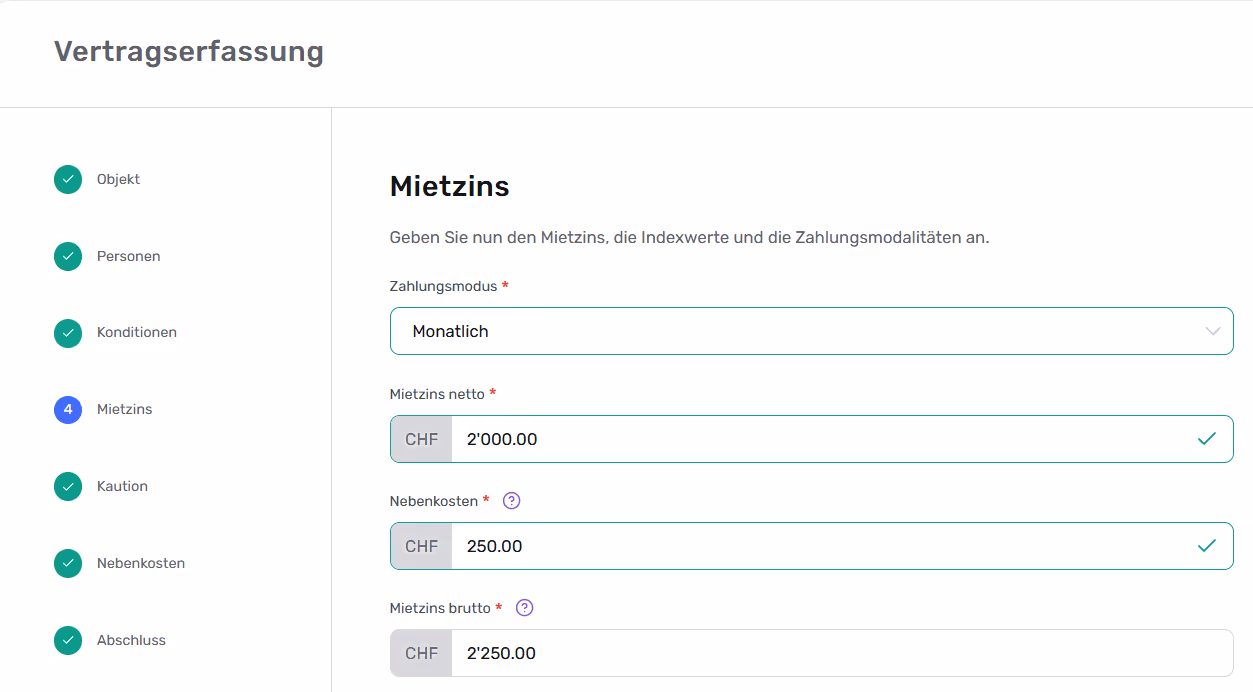Go to the Personen step
The width and height of the screenshot is (1253, 692).
point(128,257)
